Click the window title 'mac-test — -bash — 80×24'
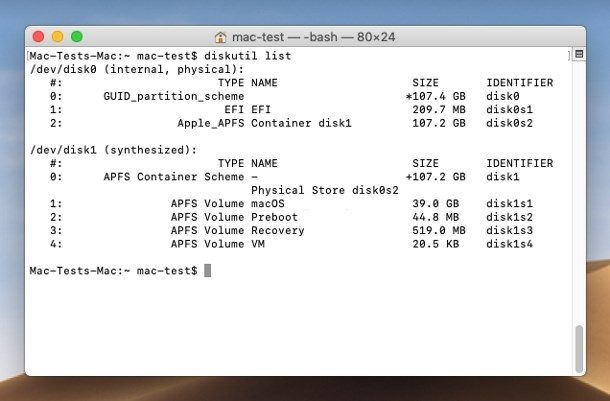The height and width of the screenshot is (401, 610). pos(314,37)
